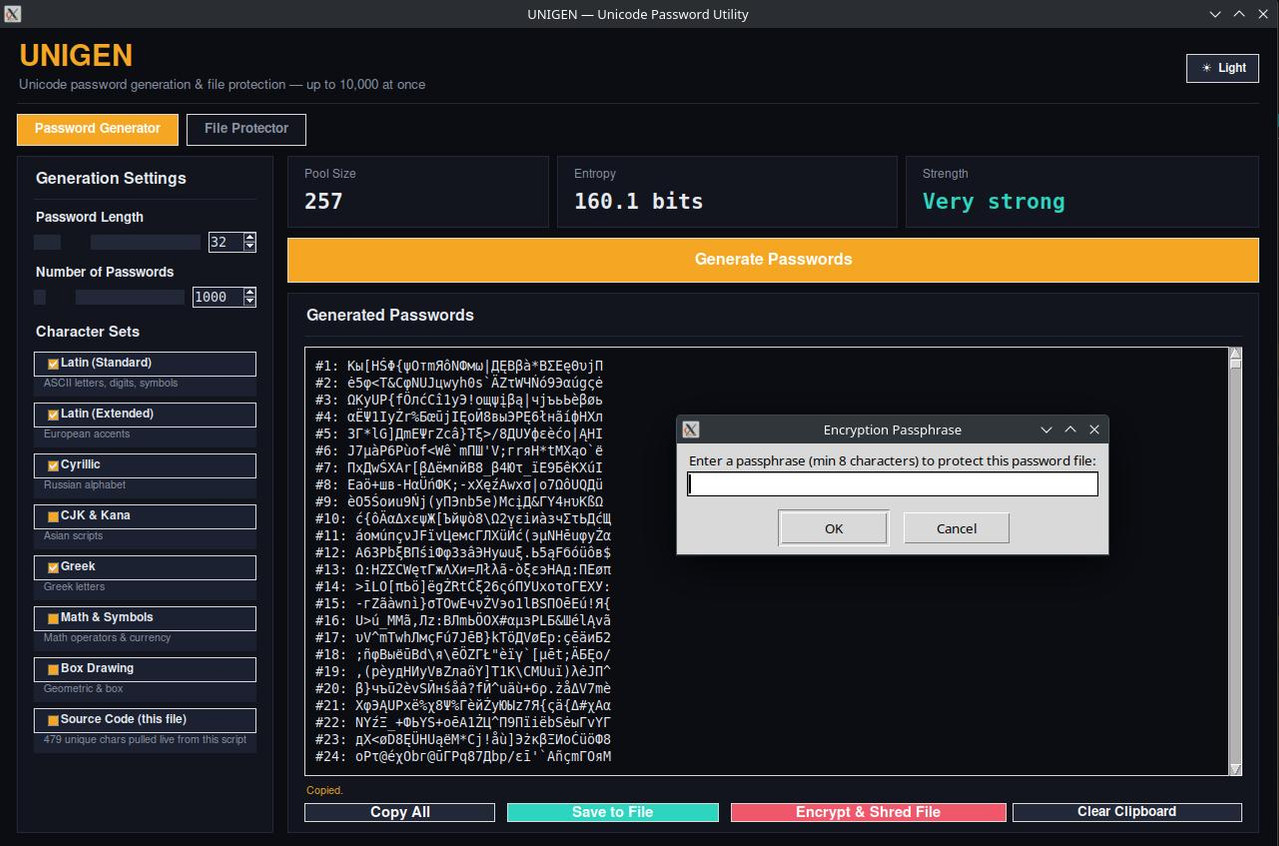This screenshot has width=1279, height=846.
Task: Focus the passphrase entry field
Action: [x=893, y=485]
